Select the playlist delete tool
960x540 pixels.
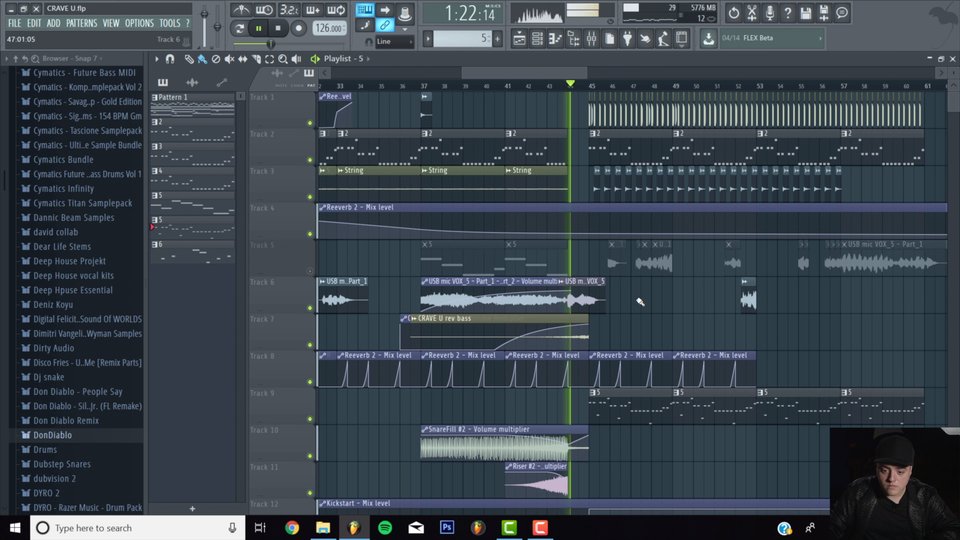pyautogui.click(x=216, y=59)
